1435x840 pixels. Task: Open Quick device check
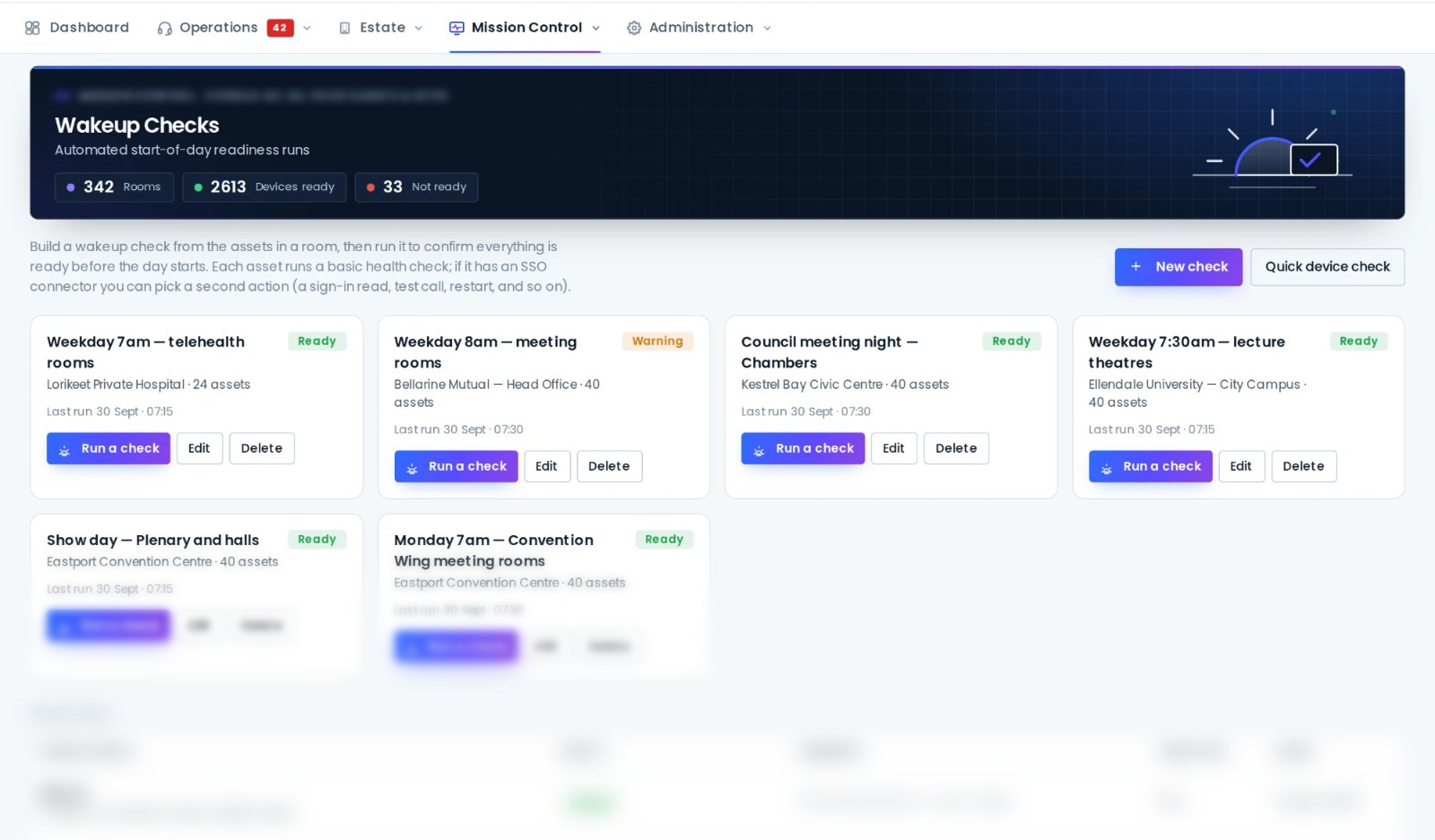pos(1327,267)
